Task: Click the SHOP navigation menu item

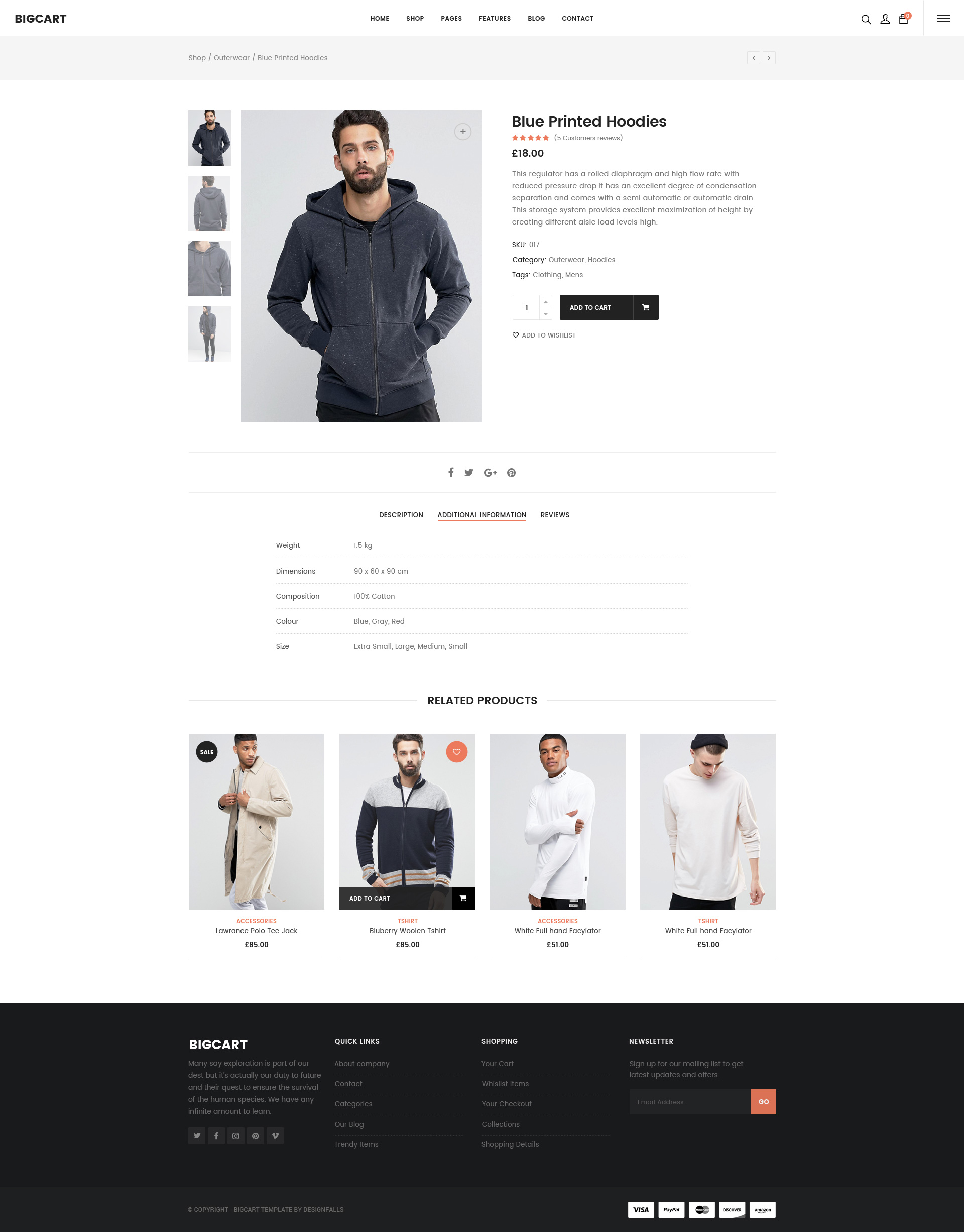Action: 414,17
